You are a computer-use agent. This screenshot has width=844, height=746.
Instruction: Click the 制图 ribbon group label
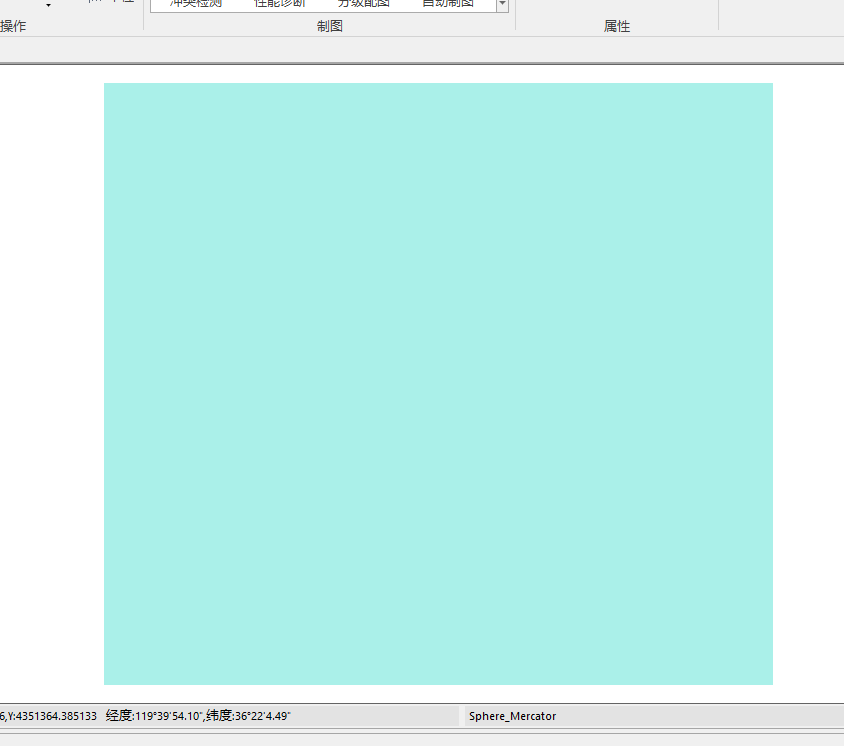click(x=329, y=26)
